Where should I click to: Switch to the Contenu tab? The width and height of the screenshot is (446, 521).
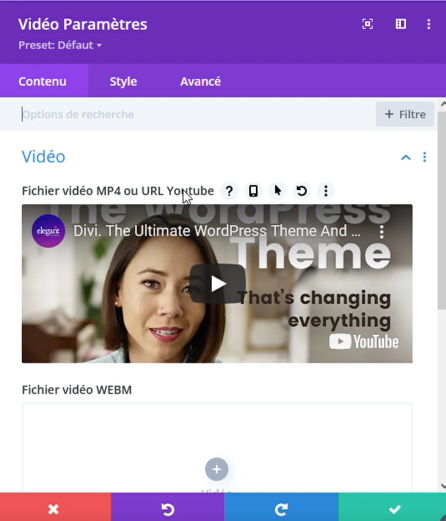(44, 81)
